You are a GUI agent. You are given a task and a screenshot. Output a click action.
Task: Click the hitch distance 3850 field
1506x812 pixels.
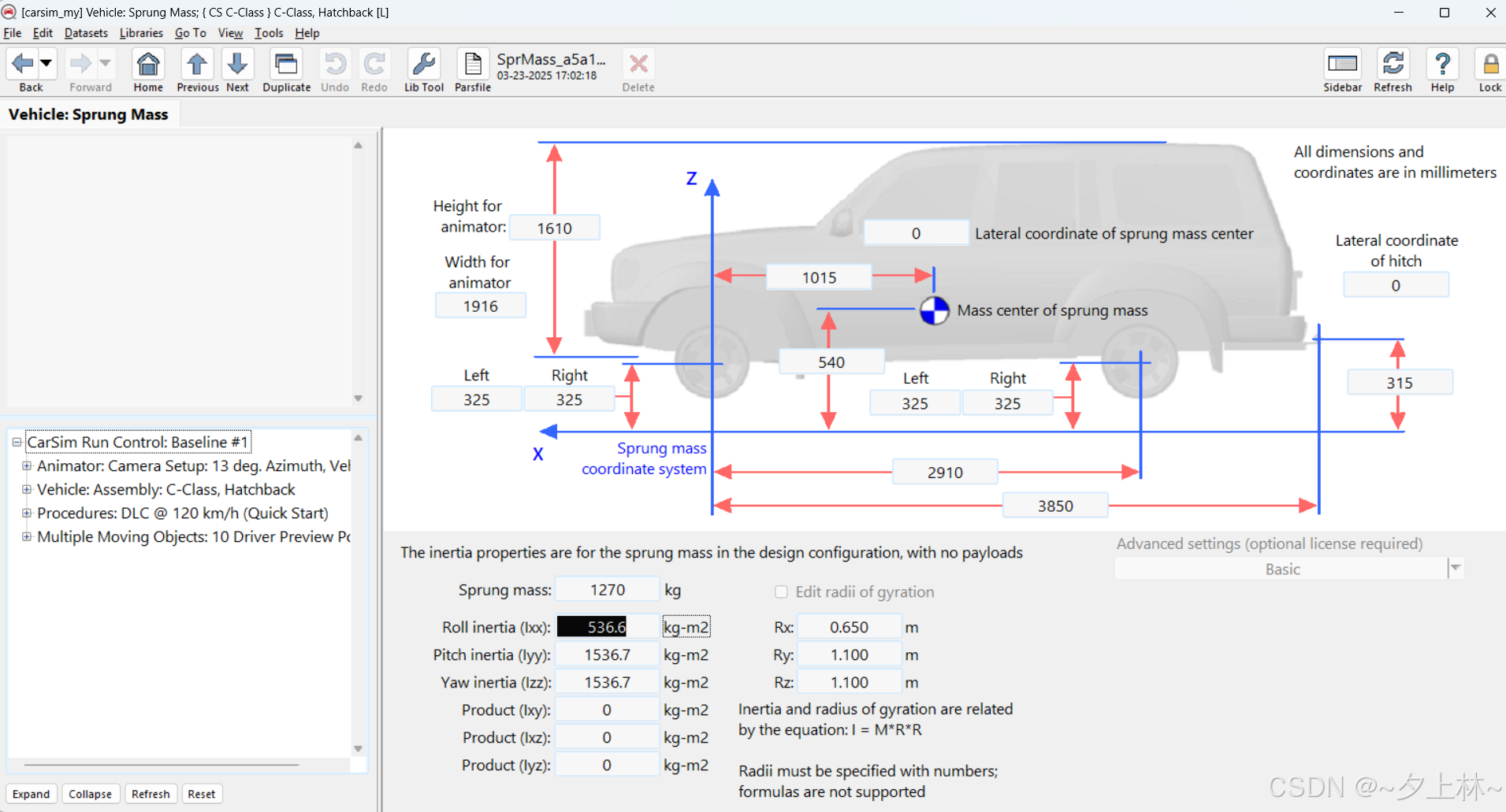click(1055, 506)
